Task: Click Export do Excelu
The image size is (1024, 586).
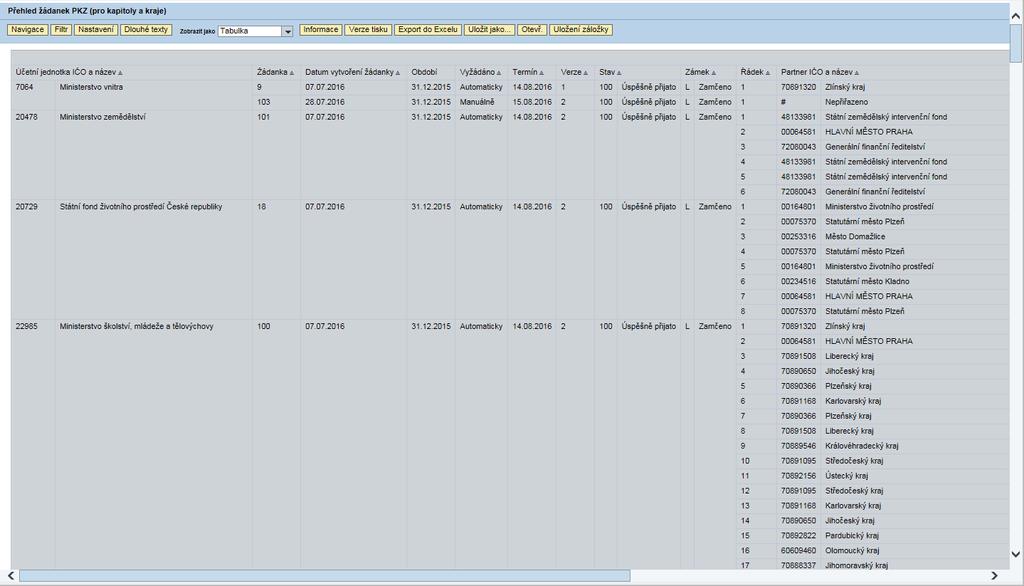Action: pyautogui.click(x=428, y=30)
